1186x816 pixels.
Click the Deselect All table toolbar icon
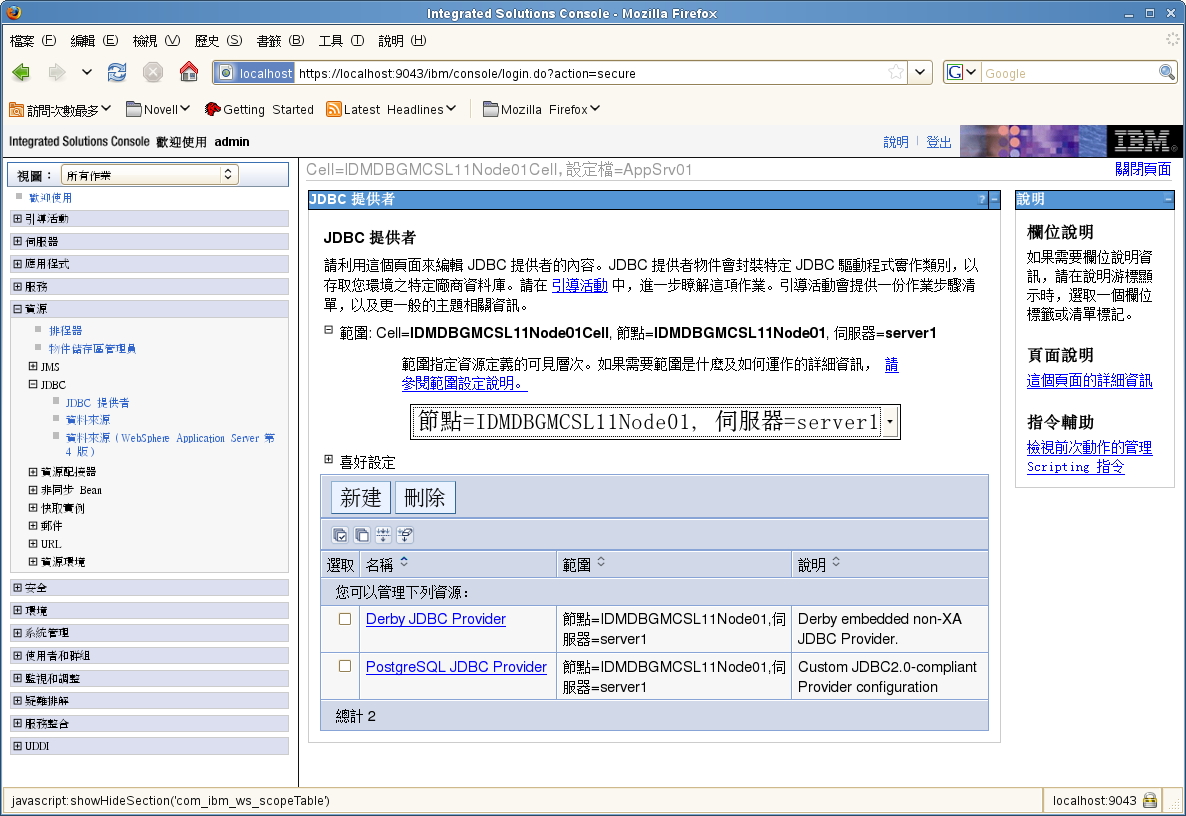point(362,535)
